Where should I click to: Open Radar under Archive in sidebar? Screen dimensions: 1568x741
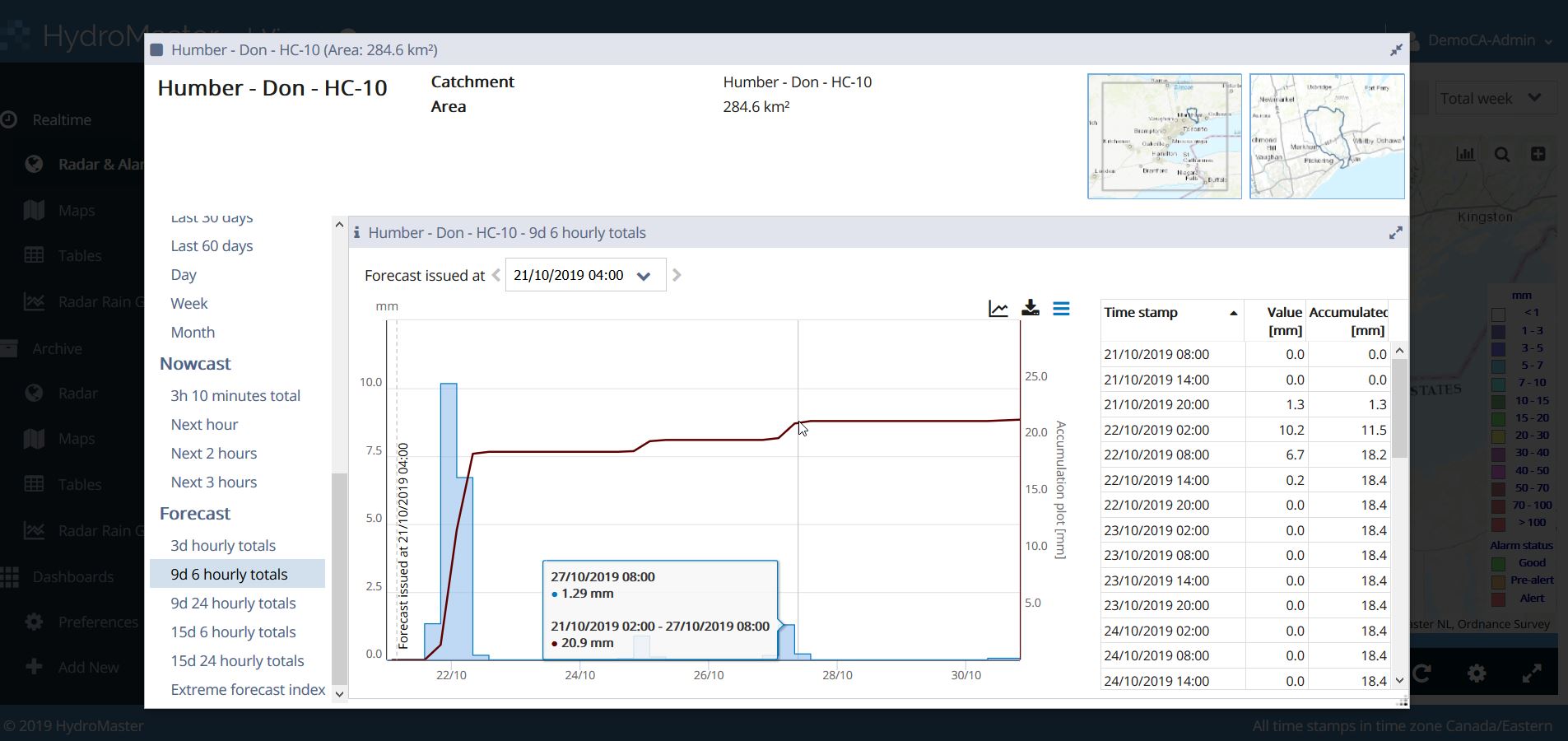pos(77,394)
